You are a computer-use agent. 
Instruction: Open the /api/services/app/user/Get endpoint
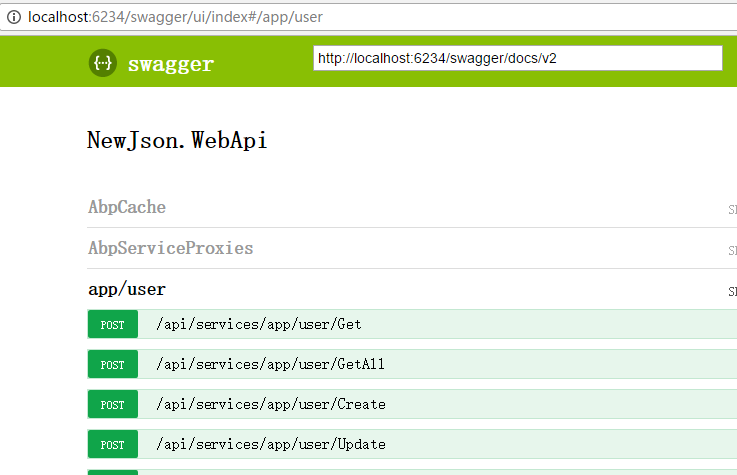click(259, 324)
